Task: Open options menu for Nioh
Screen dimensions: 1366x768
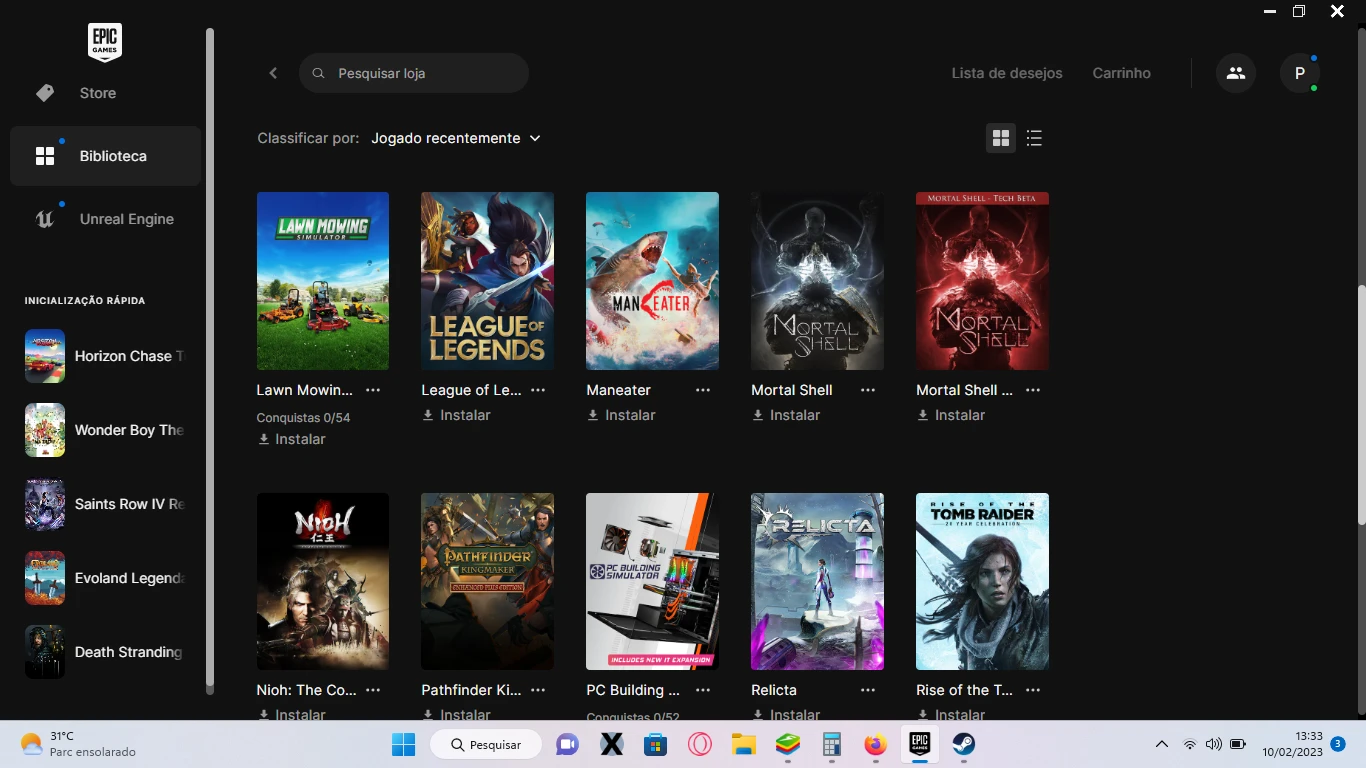Action: coord(373,690)
